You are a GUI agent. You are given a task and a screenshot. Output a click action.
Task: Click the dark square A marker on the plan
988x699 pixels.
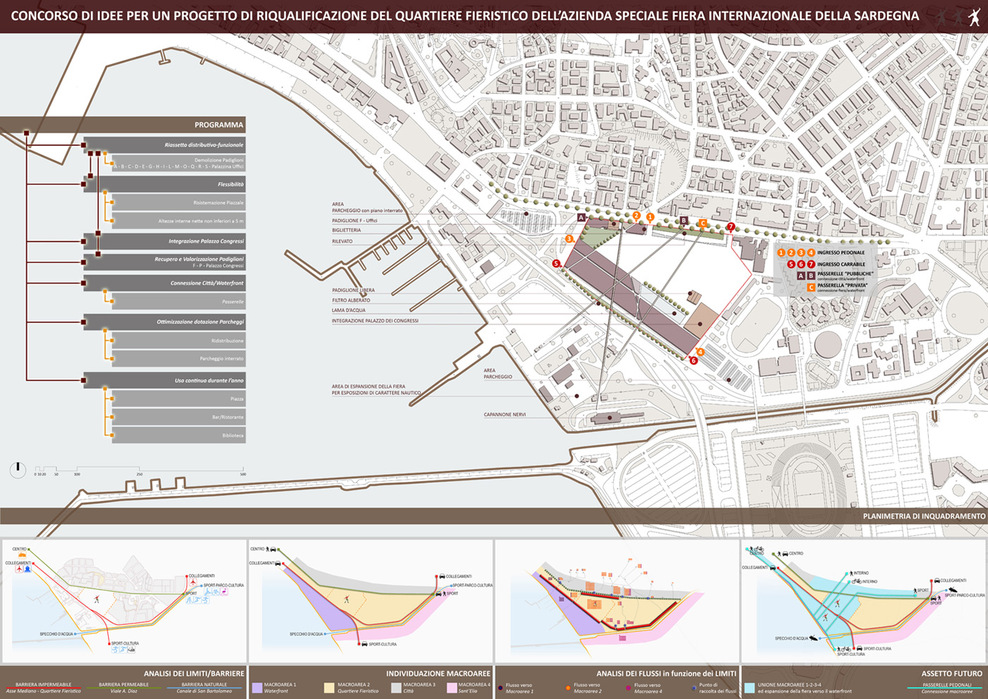(x=582, y=217)
